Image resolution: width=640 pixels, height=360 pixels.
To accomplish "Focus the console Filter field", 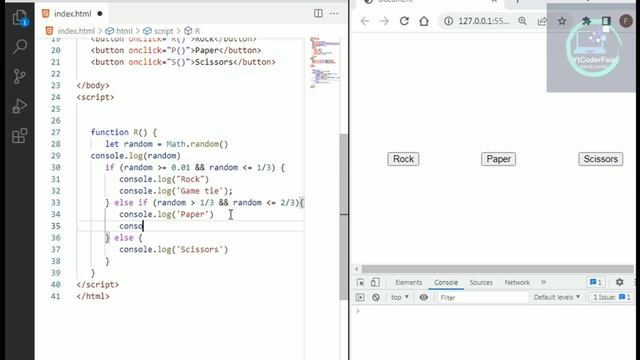I will point(482,298).
